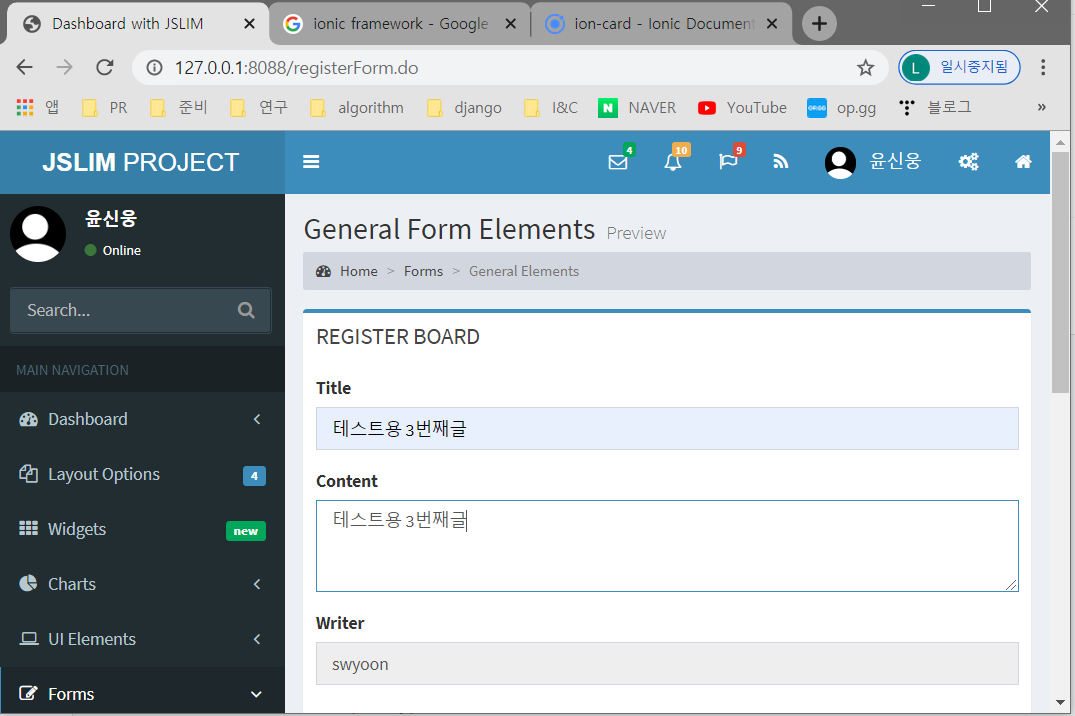
Task: Open the op.gg bookmark
Action: point(841,108)
